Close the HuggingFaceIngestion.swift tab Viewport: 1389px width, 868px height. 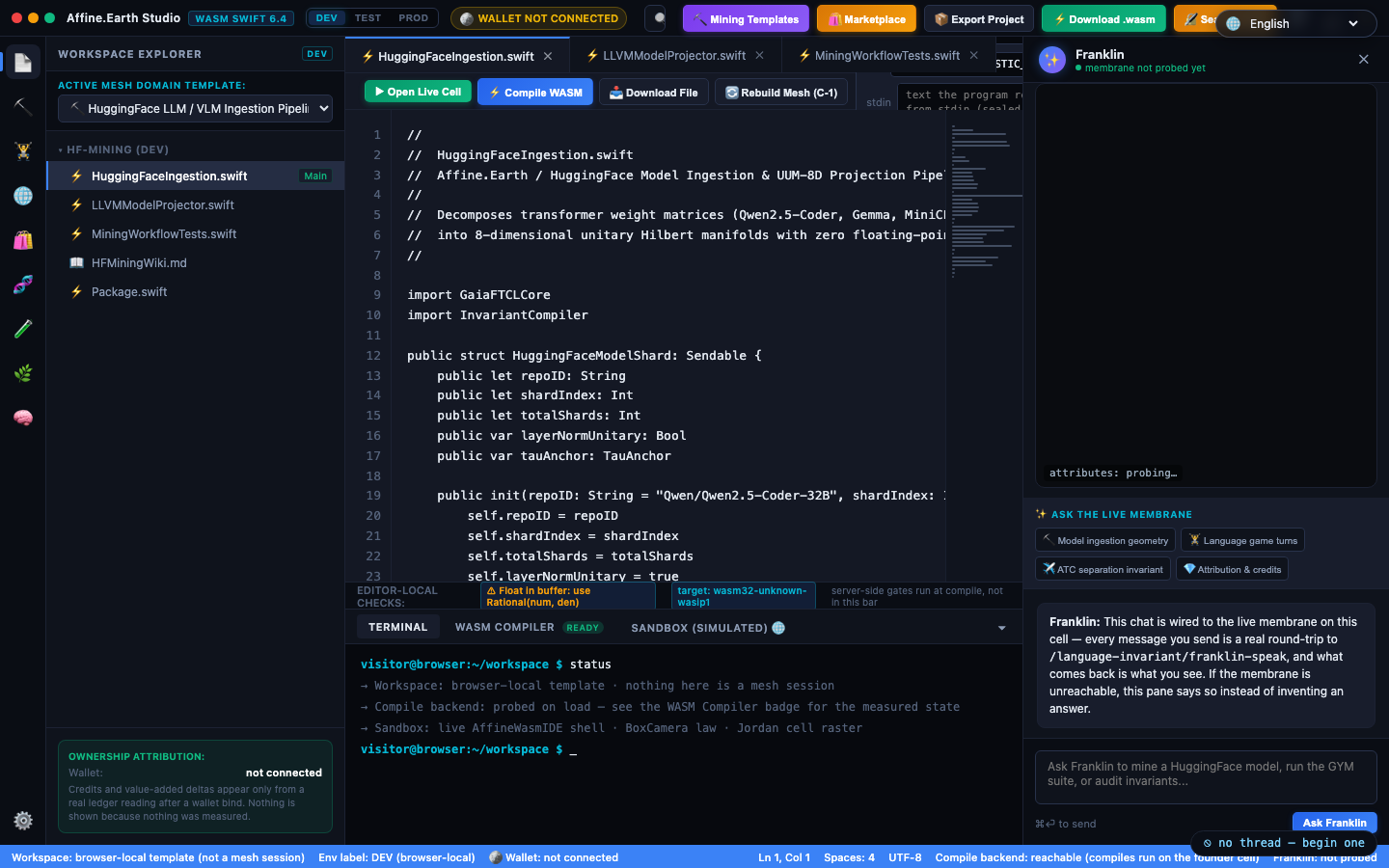[x=548, y=56]
